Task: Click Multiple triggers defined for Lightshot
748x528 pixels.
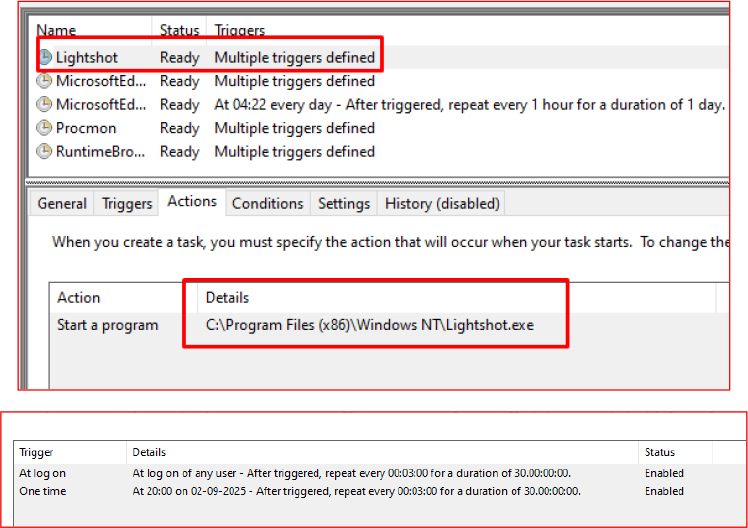Action: (x=294, y=57)
